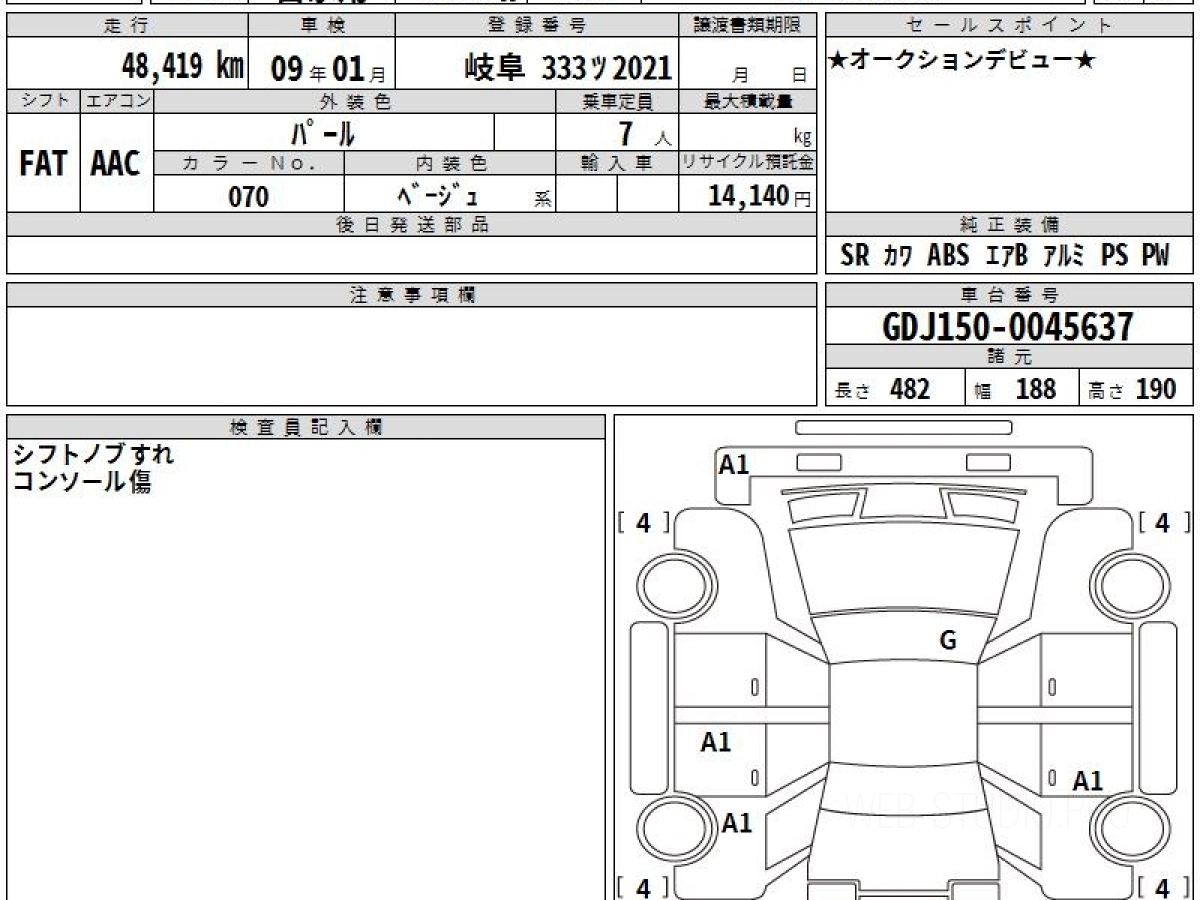Click the G mark on the windshield
The height and width of the screenshot is (900, 1200).
[x=948, y=641]
